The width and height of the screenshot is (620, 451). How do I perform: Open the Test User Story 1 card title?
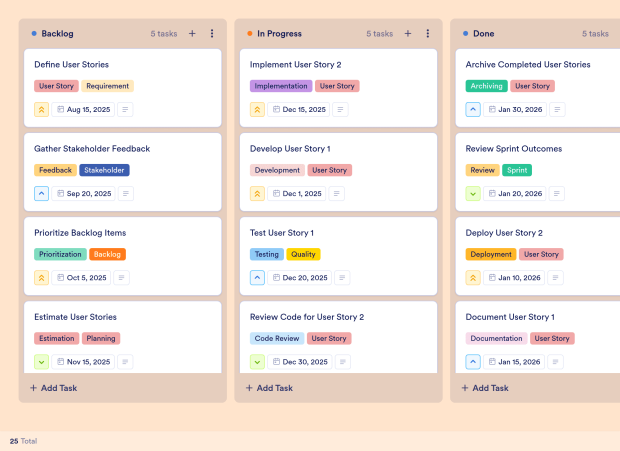point(282,233)
